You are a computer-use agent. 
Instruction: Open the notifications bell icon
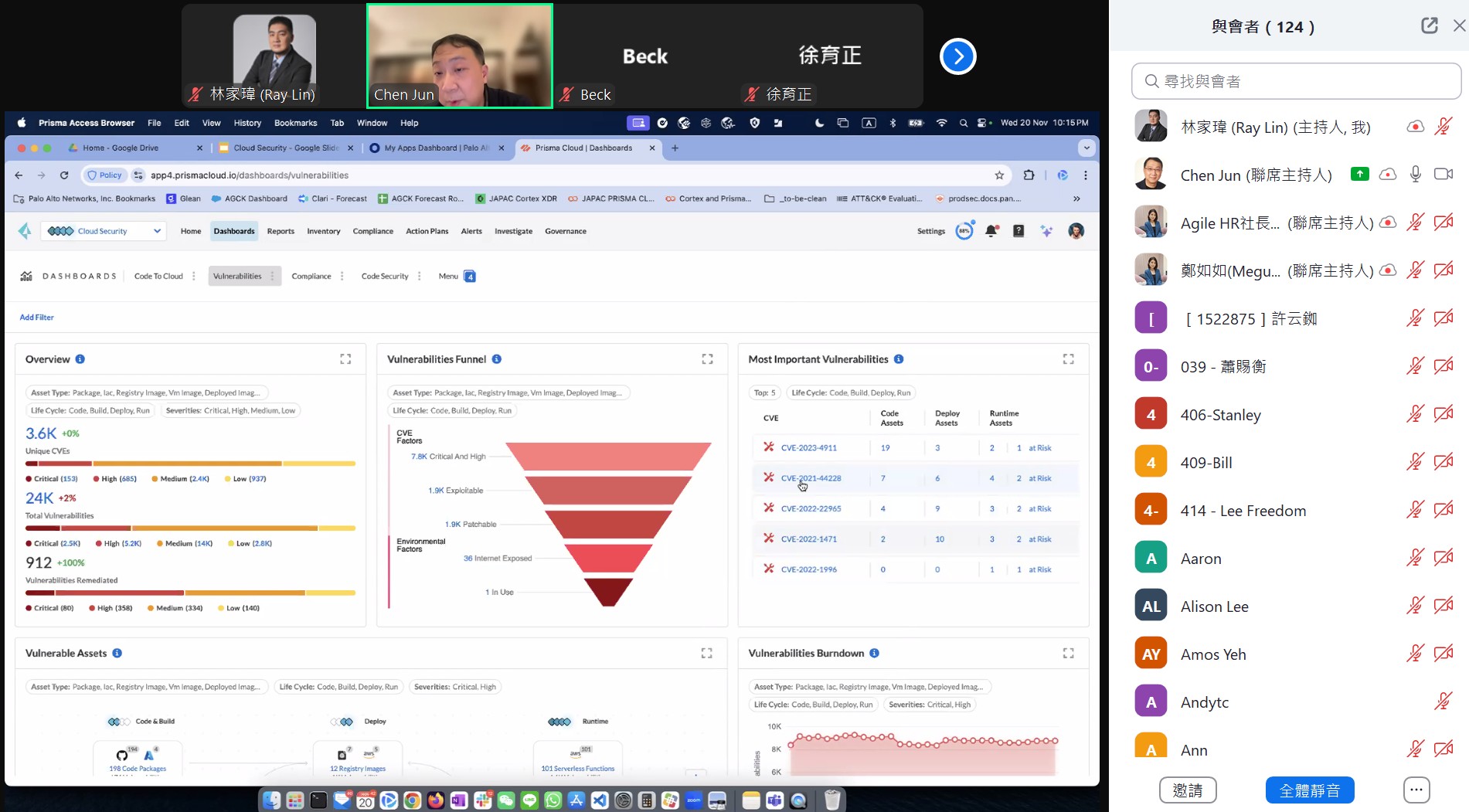[991, 231]
